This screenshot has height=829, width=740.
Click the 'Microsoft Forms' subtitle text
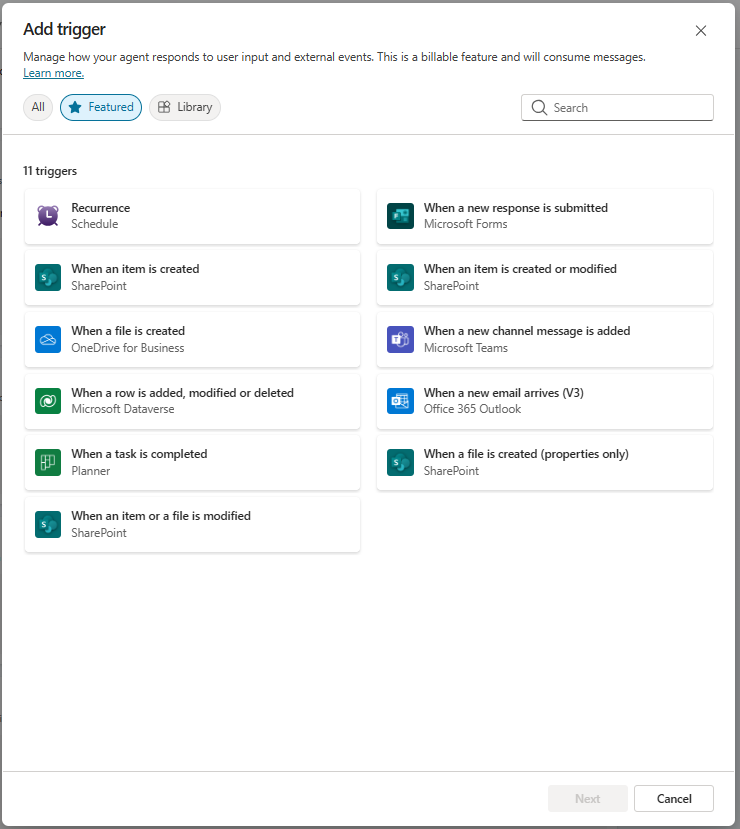click(x=466, y=224)
